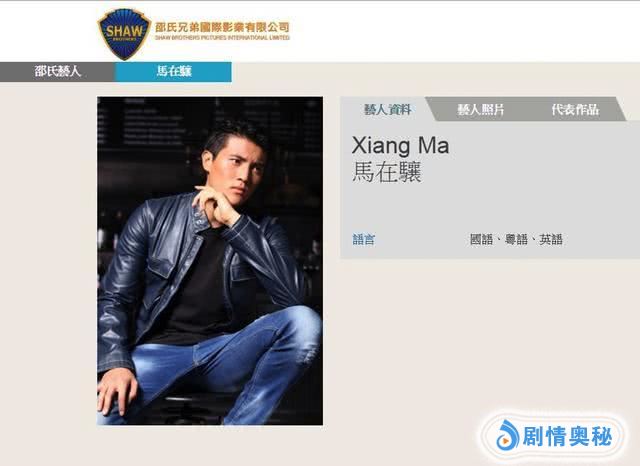Open the 邵氏藝人 navigation item
The image size is (640, 466).
click(x=58, y=71)
